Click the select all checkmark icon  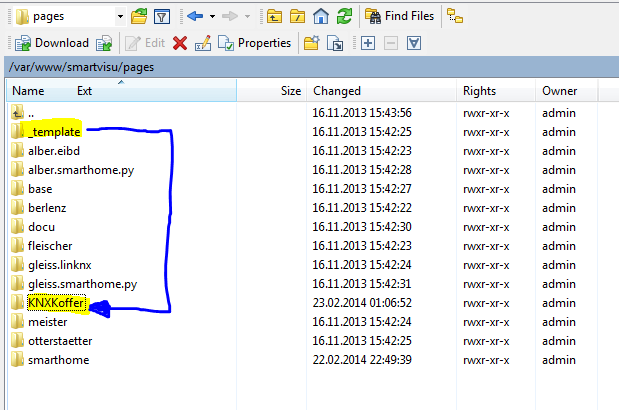(x=414, y=43)
